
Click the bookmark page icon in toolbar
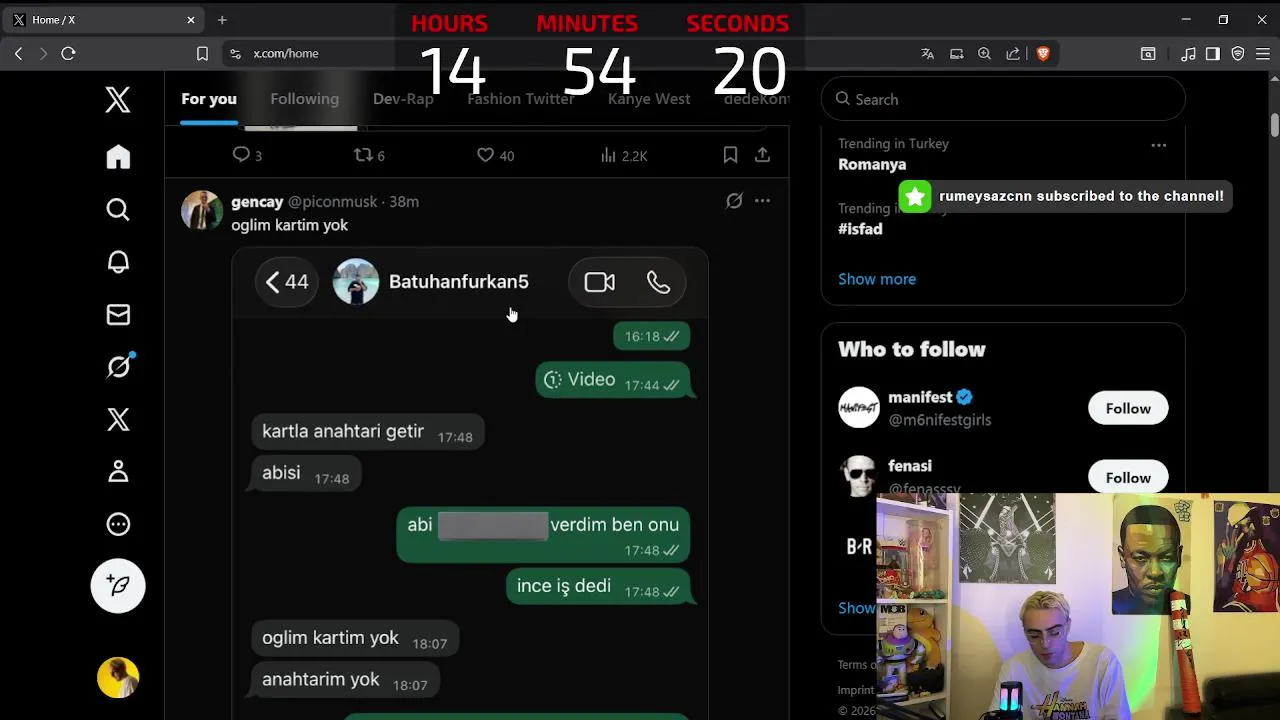202,53
